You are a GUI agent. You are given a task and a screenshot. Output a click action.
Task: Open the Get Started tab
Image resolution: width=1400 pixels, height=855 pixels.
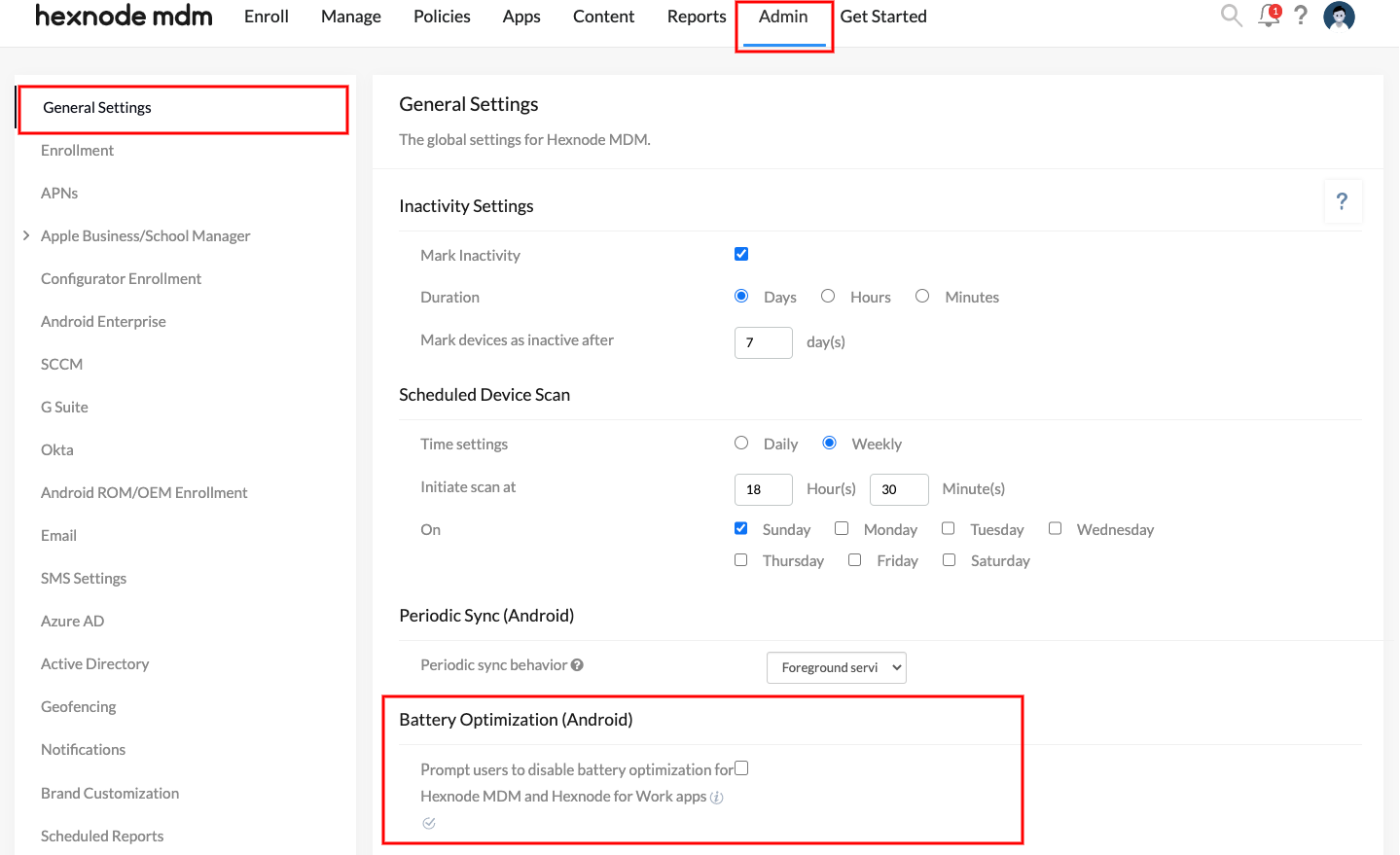pos(883,17)
